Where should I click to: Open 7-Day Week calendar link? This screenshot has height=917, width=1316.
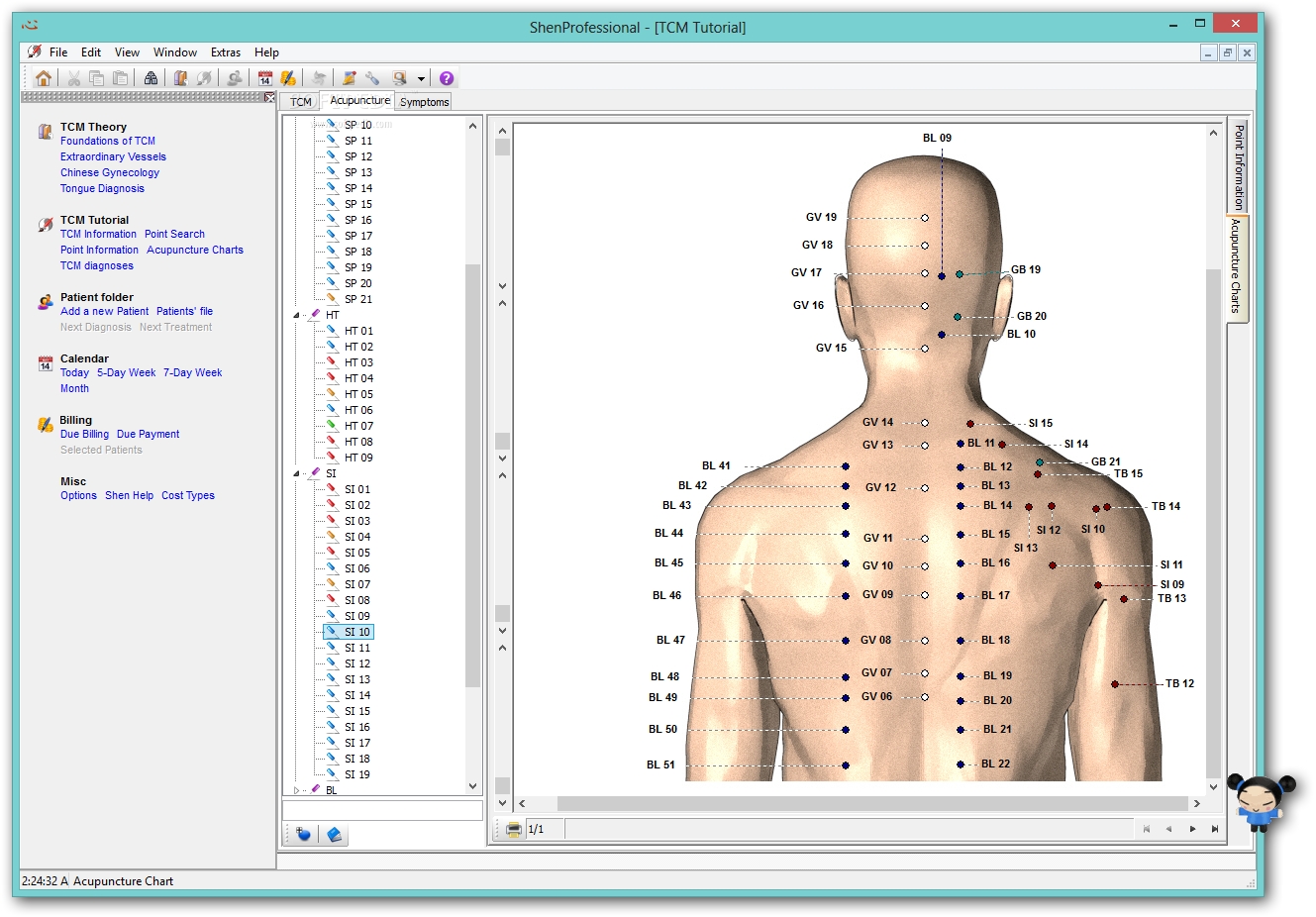point(192,372)
